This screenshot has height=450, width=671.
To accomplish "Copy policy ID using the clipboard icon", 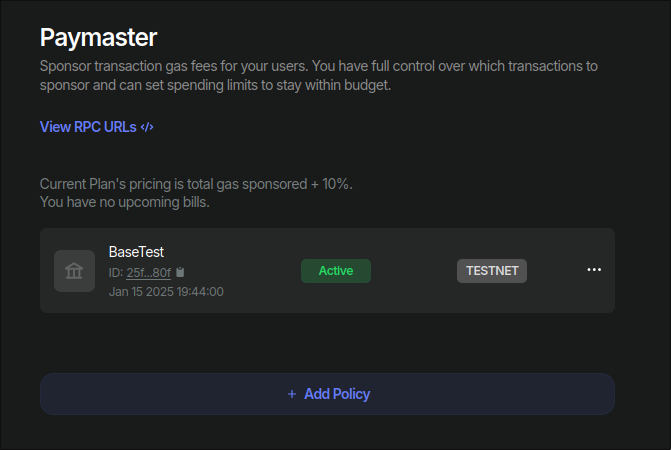I will (x=180, y=272).
